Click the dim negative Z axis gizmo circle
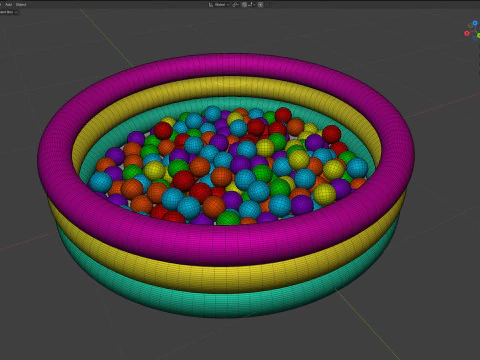The height and width of the screenshot is (360, 480). click(475, 38)
